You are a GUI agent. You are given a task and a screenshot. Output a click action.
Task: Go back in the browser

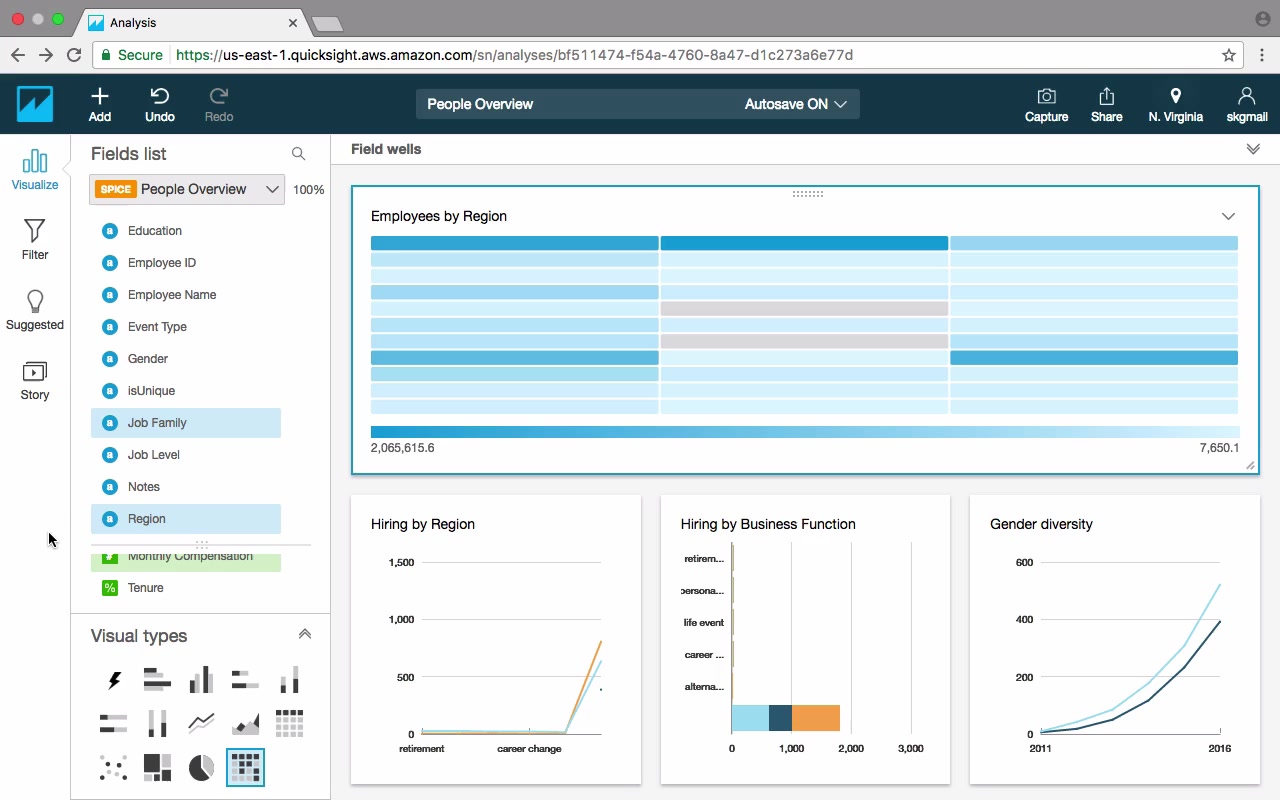click(18, 55)
